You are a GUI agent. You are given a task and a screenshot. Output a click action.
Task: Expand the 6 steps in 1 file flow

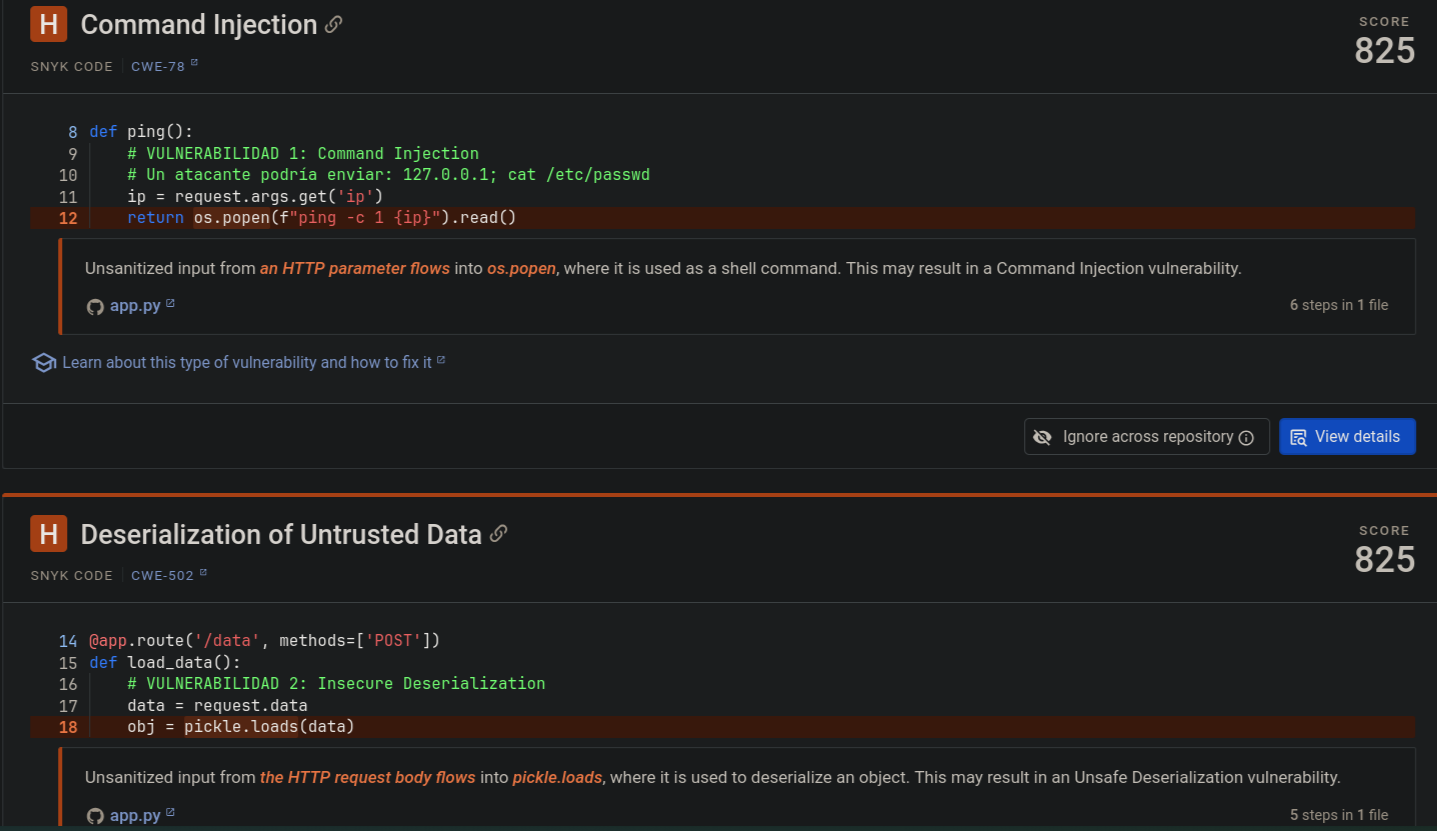(x=1338, y=305)
